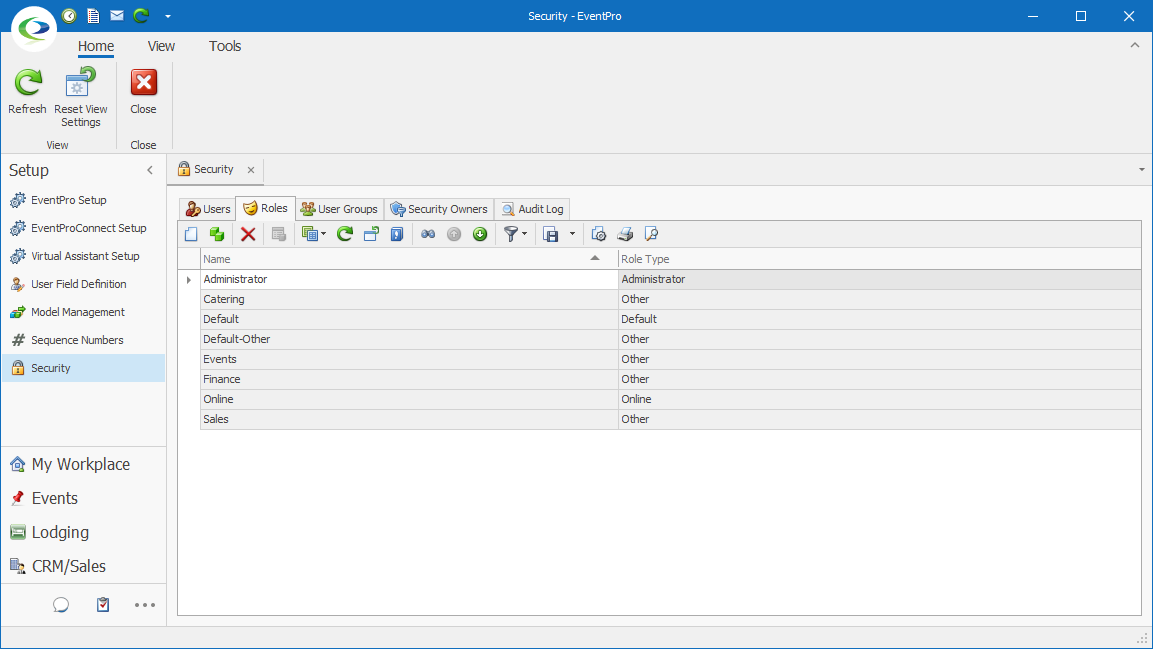
Task: Switch to the Tools ribbon tab
Action: coord(225,46)
